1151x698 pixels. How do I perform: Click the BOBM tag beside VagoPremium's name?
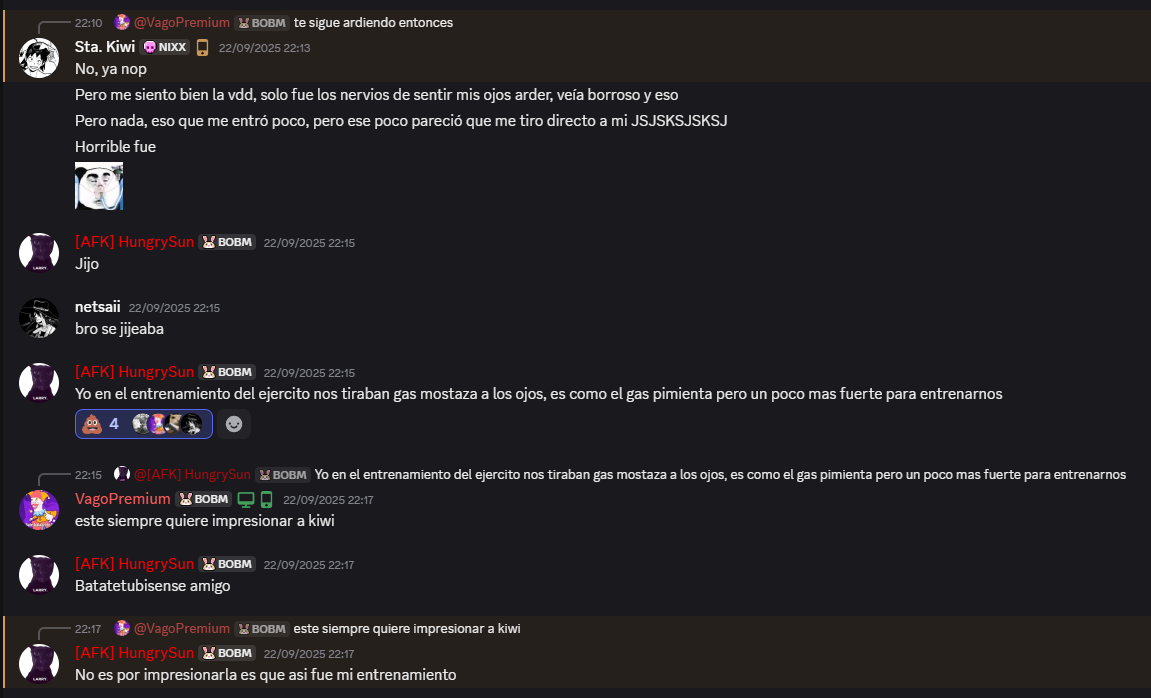click(x=204, y=499)
